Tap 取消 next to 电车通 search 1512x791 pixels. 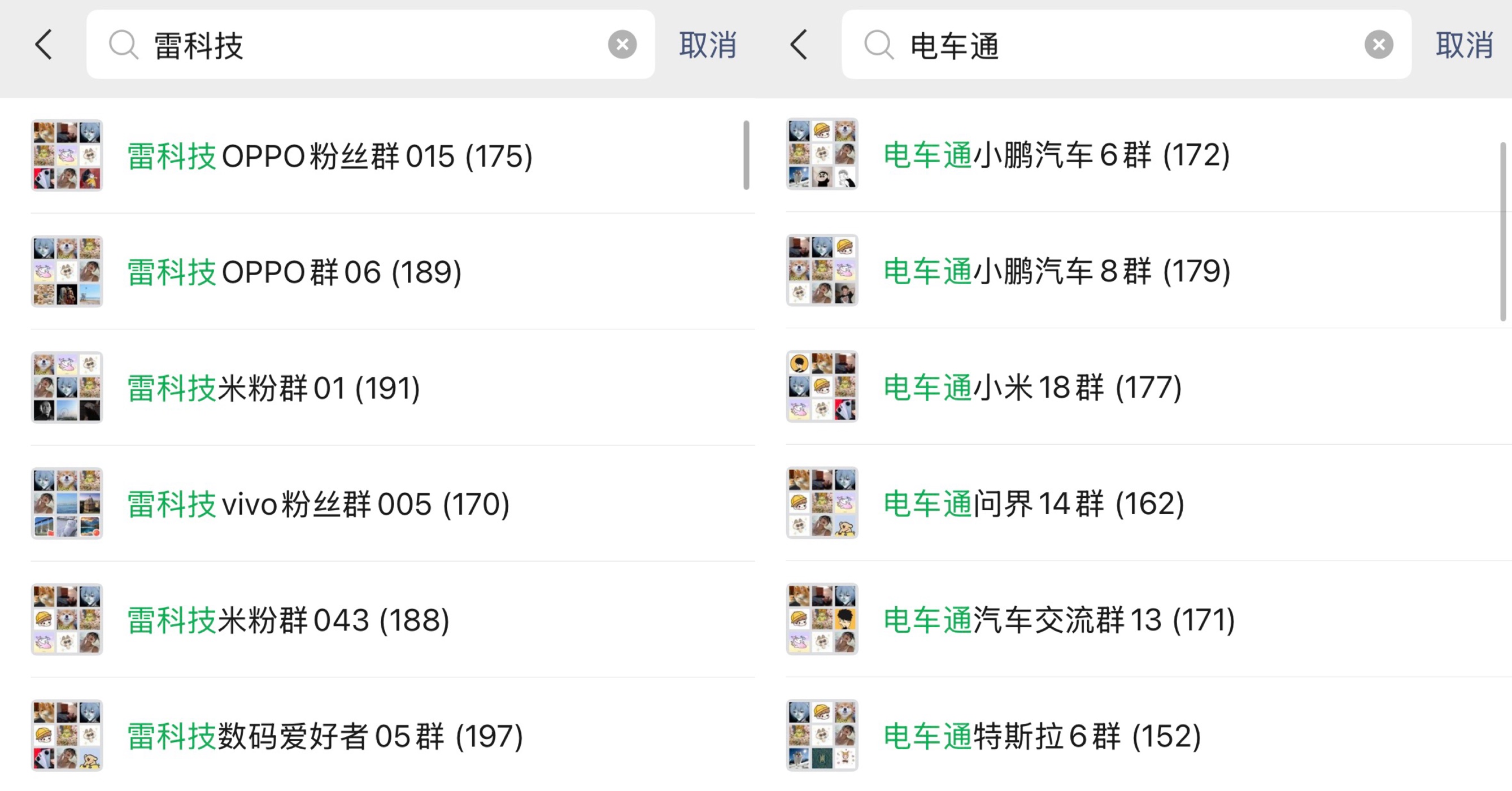[1464, 45]
